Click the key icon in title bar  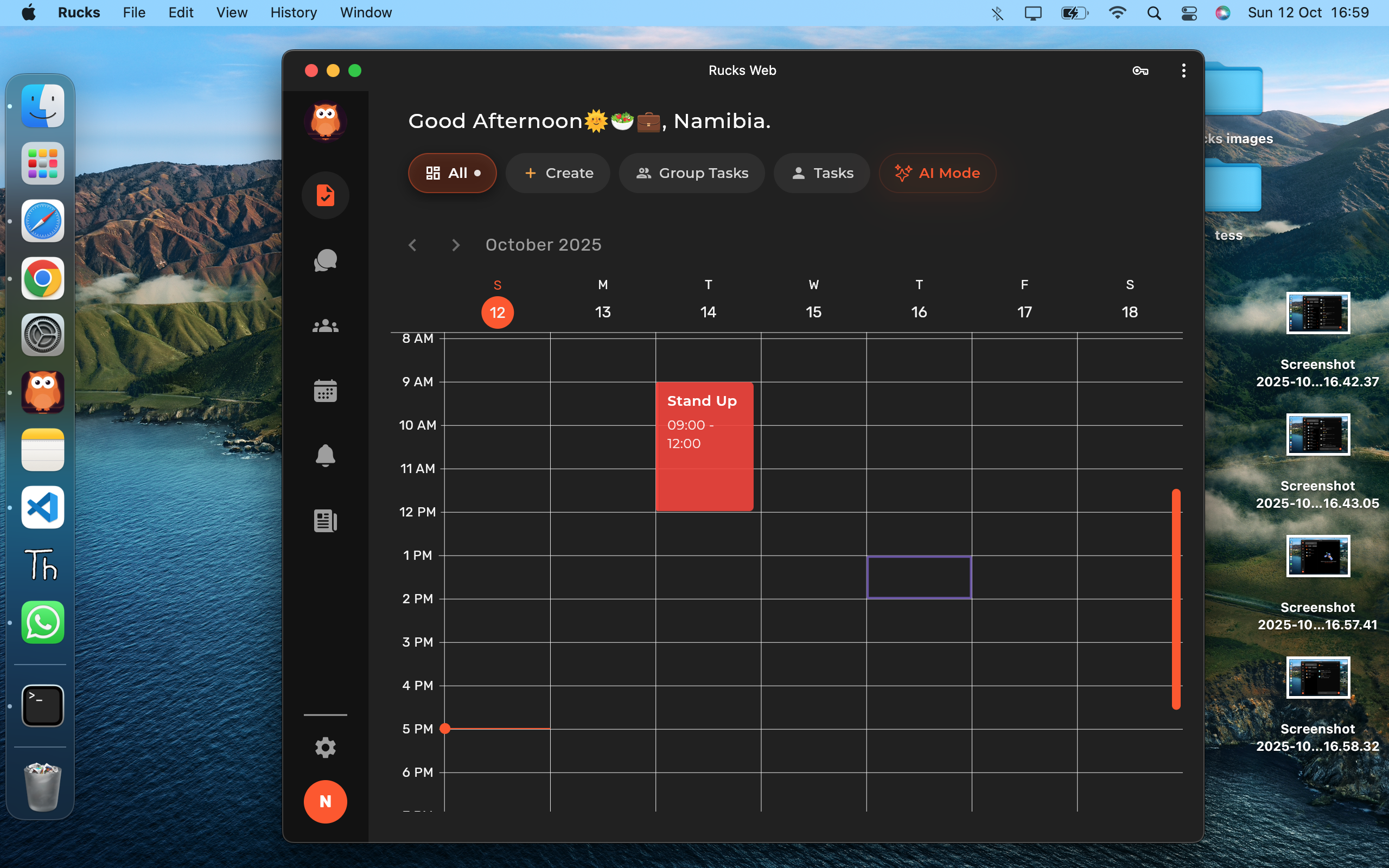click(x=1140, y=71)
